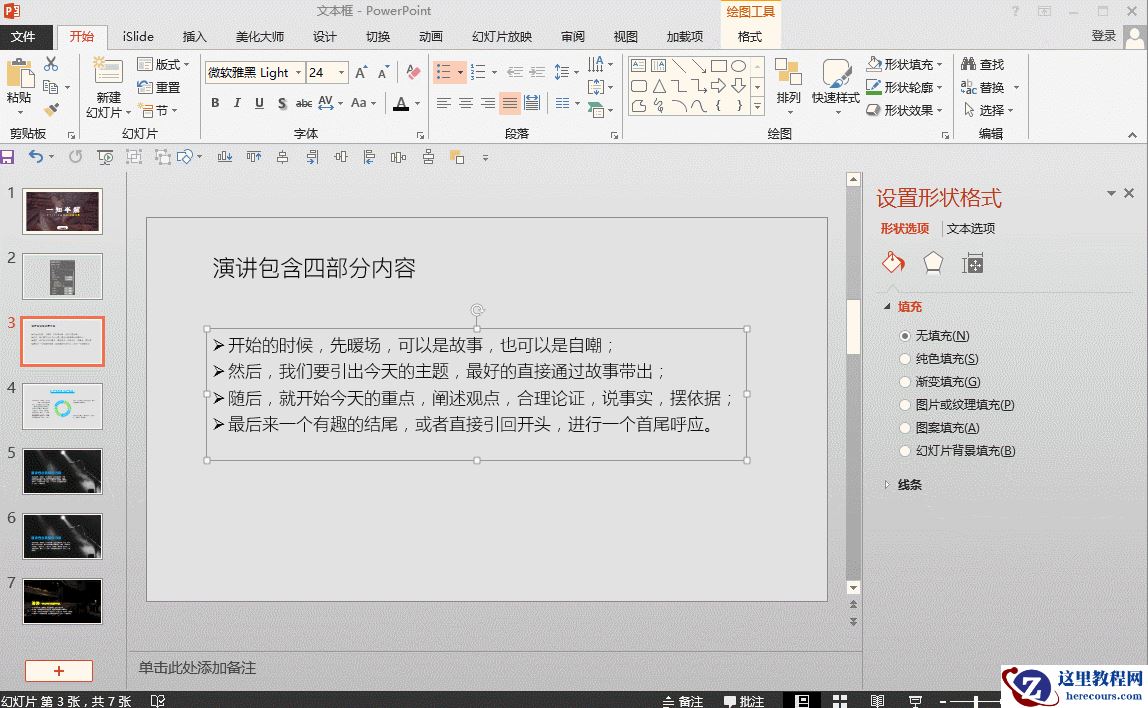
Task: Switch to the 文本选项 tab
Action: pos(970,229)
